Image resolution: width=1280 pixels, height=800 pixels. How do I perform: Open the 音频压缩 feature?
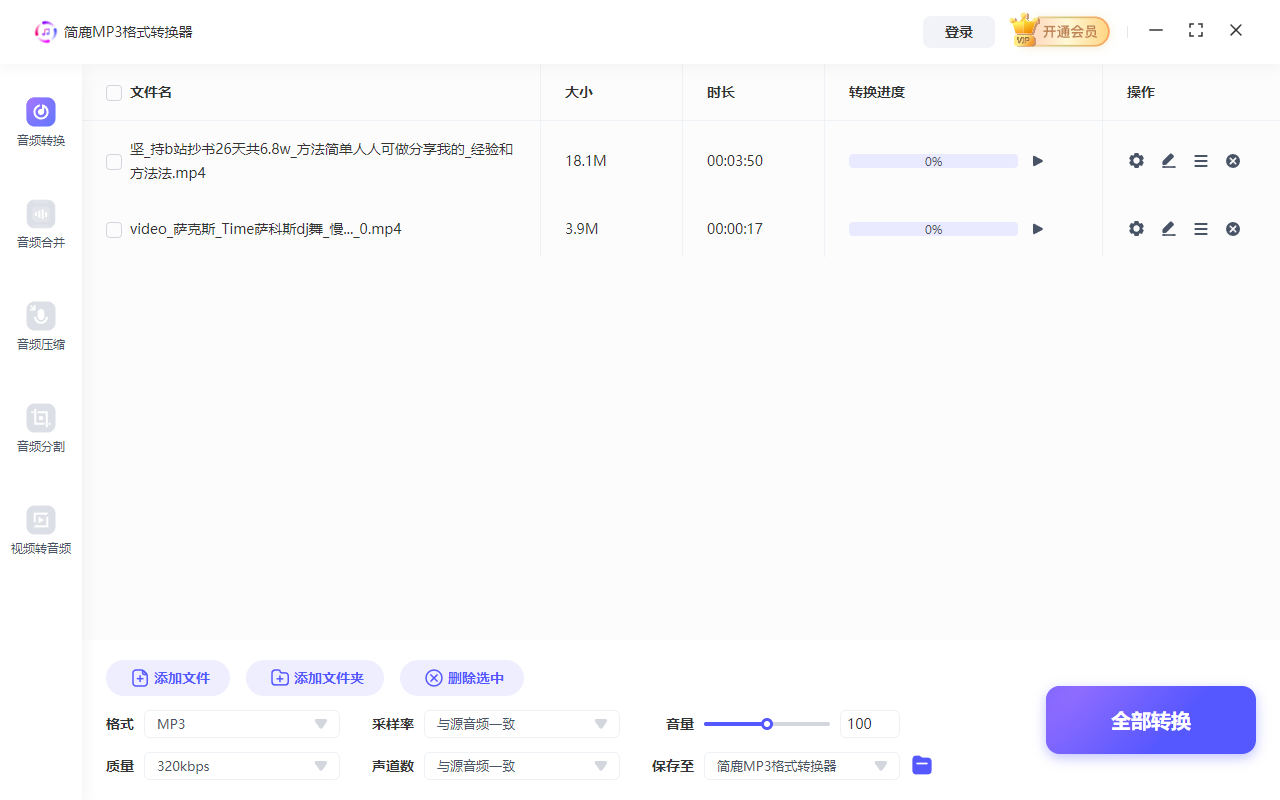click(40, 326)
